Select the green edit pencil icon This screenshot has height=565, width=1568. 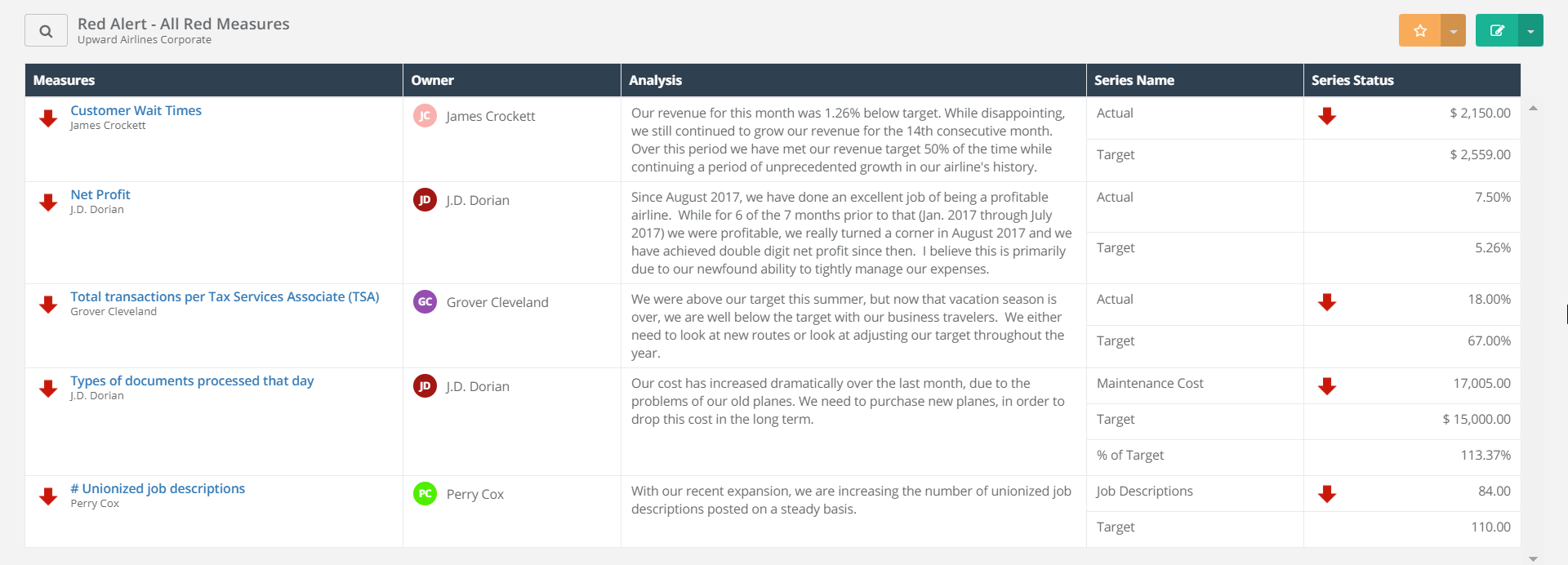[x=1498, y=29]
